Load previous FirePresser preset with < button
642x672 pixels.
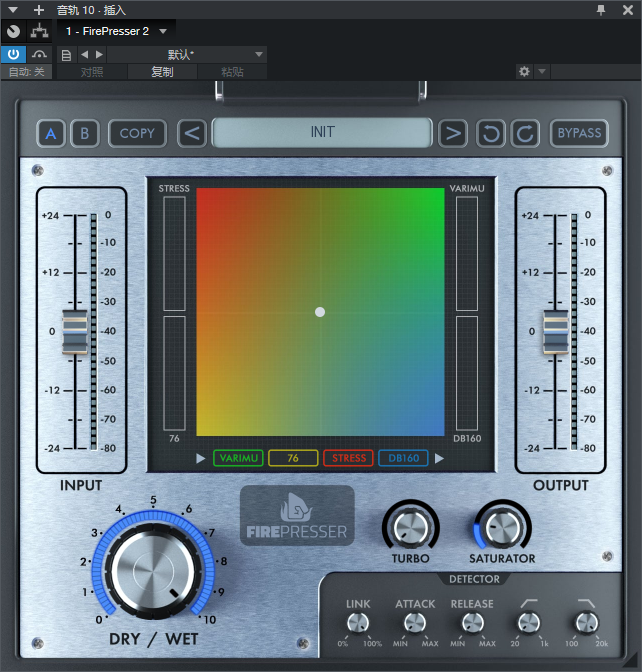[192, 133]
